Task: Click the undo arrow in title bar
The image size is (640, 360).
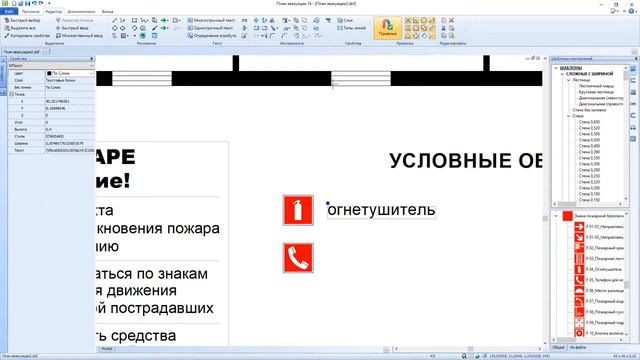Action: [x=34, y=3]
